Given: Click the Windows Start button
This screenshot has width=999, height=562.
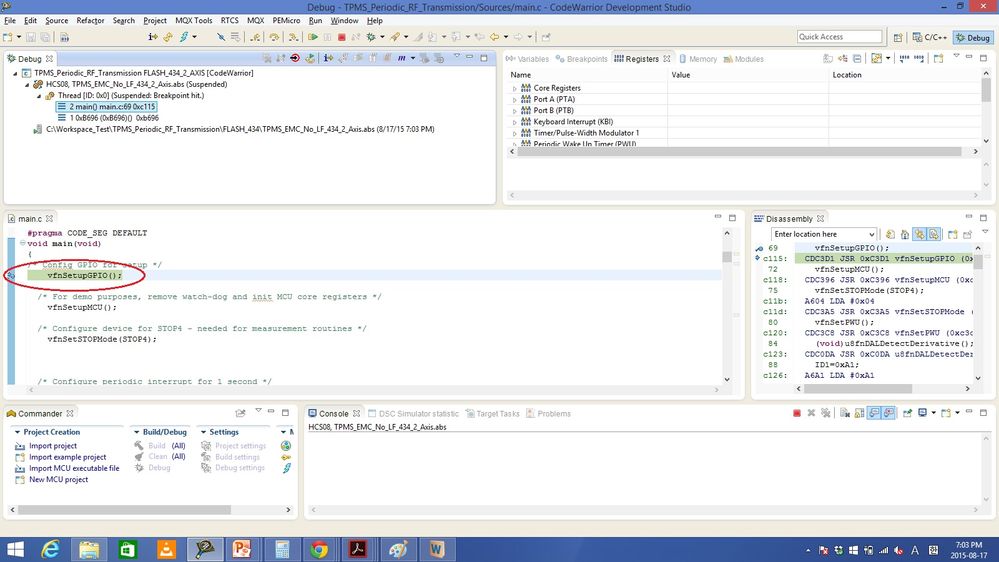Looking at the screenshot, I should [15, 549].
